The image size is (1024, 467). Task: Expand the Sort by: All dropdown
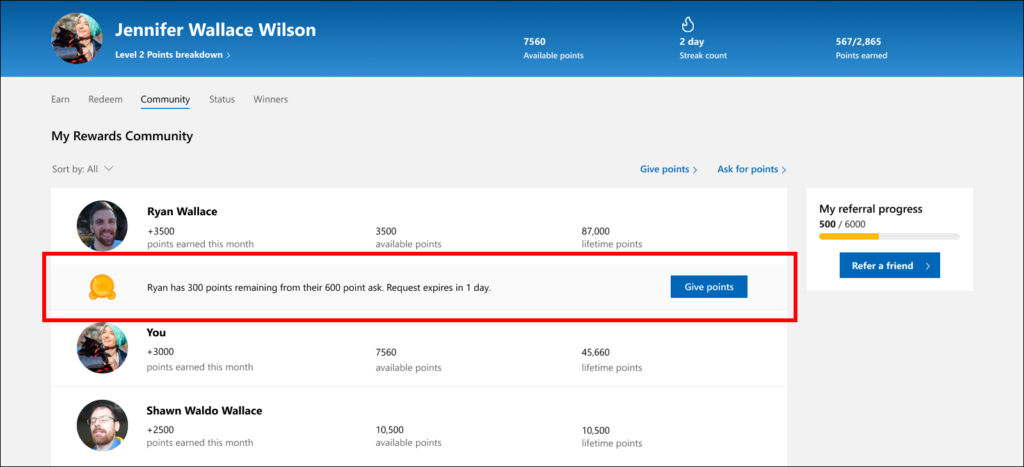click(82, 169)
